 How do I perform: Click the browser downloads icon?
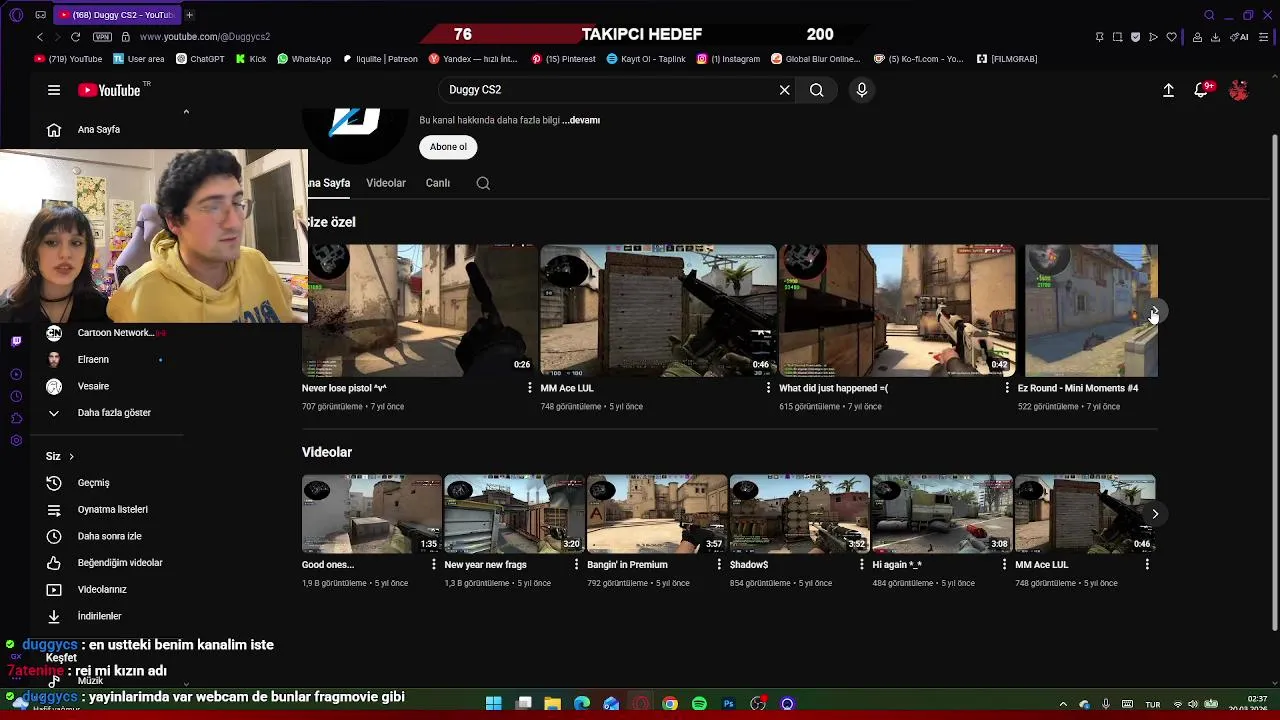[1215, 37]
